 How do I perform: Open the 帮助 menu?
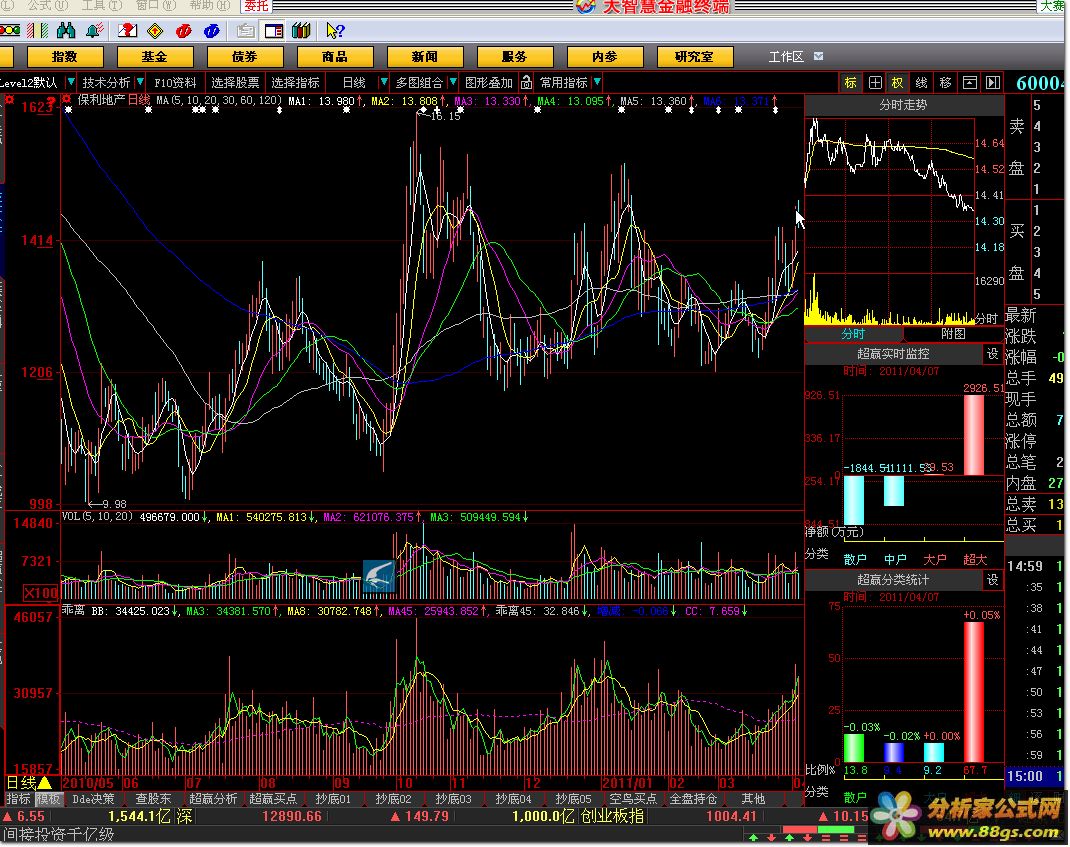pyautogui.click(x=209, y=5)
